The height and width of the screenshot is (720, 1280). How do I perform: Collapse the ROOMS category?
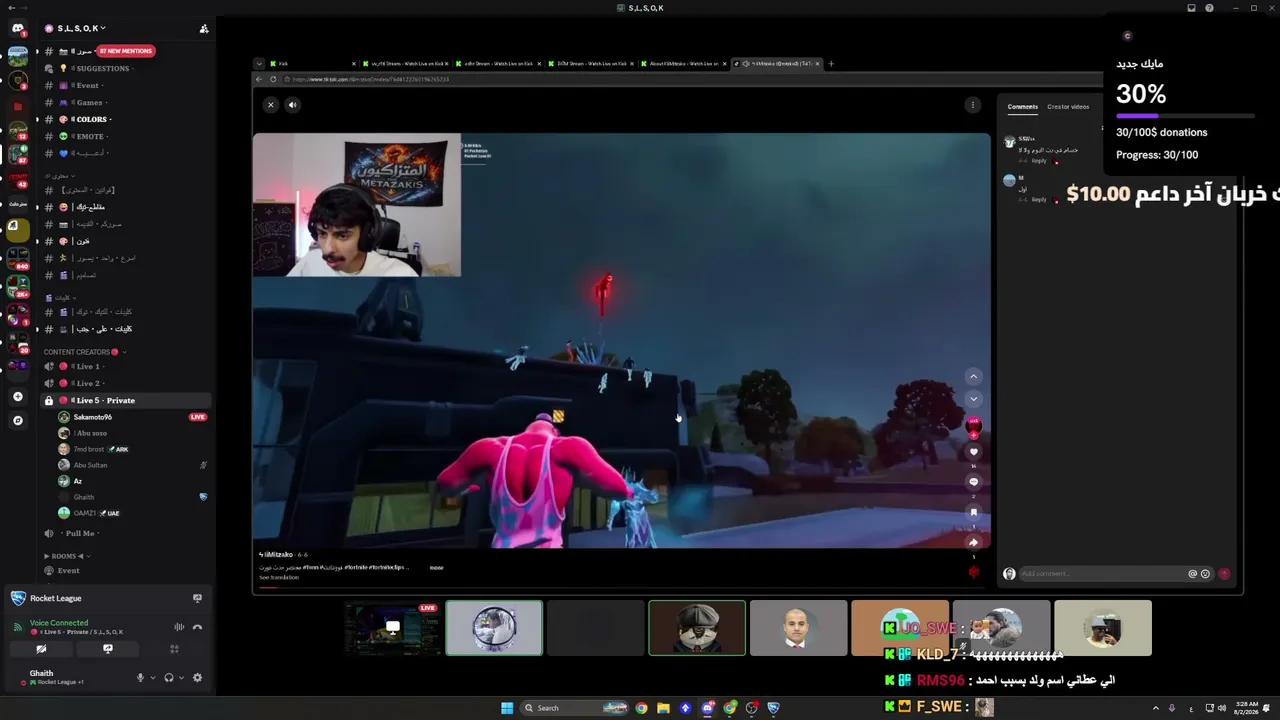(x=67, y=556)
